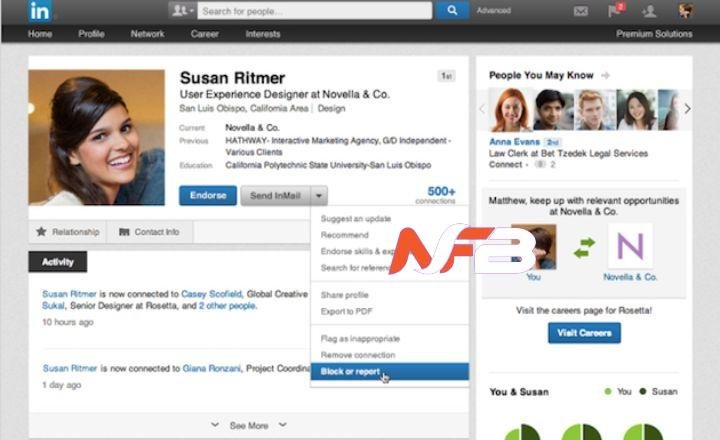720x440 pixels.
Task: Open People You May Know arrow
Action: coord(605,75)
